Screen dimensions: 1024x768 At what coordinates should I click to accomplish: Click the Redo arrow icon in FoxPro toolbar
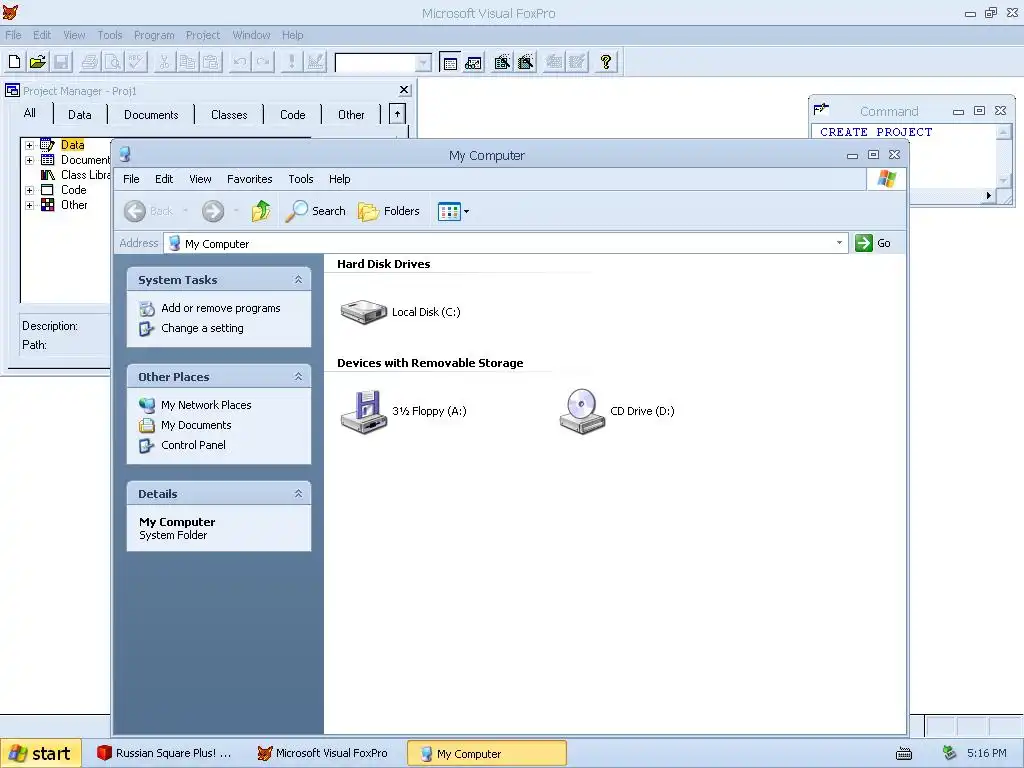click(x=263, y=62)
